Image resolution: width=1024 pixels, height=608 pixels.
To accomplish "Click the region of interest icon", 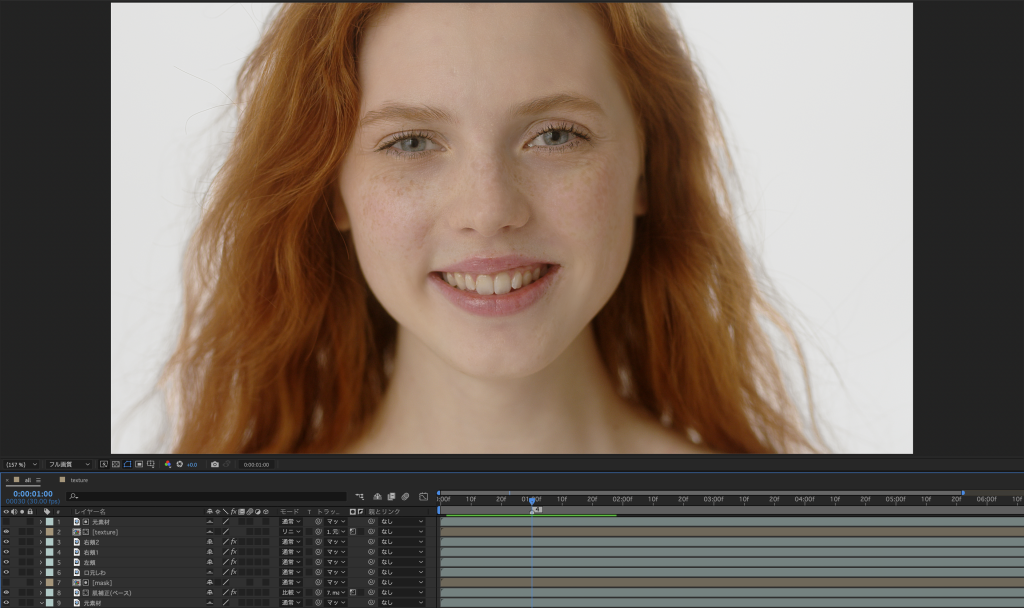I will [139, 464].
